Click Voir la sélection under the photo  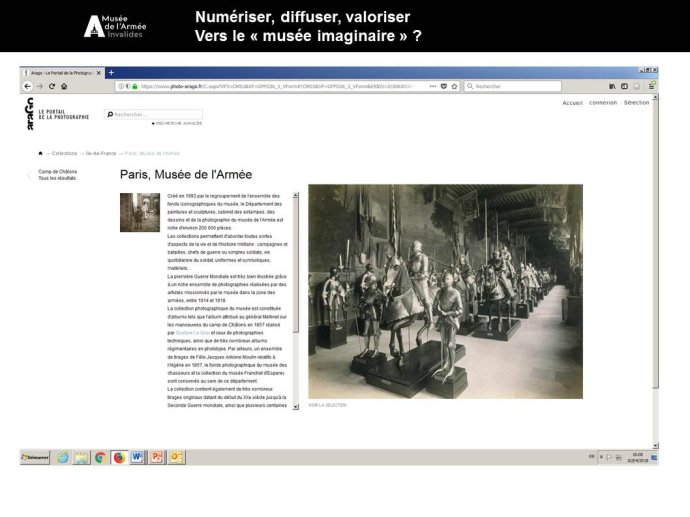[327, 405]
